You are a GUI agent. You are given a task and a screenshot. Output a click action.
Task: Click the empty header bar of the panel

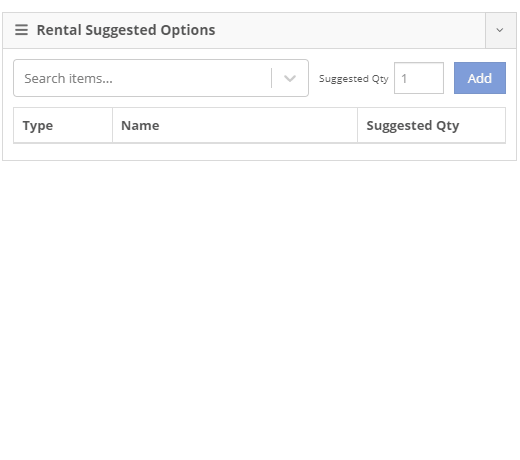[x=350, y=30]
